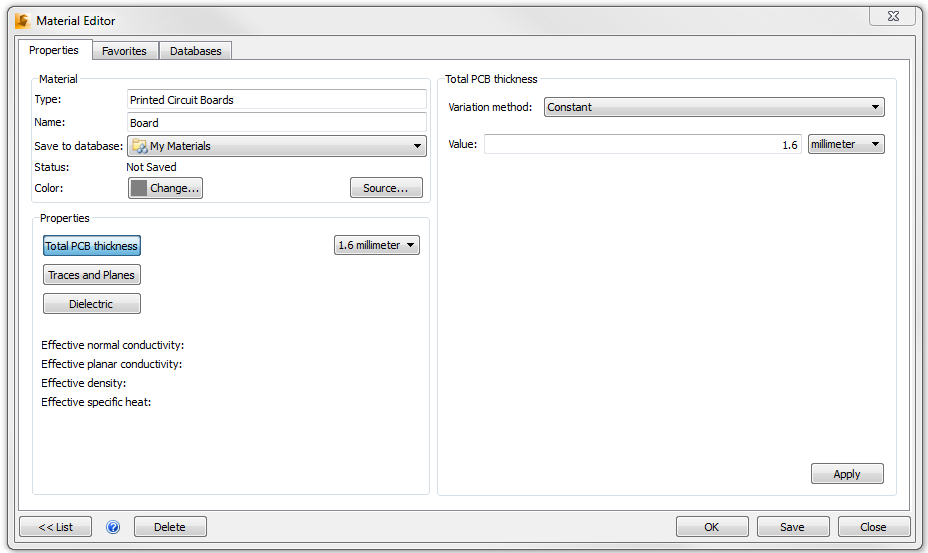The height and width of the screenshot is (553, 928).
Task: Select the Dielectric property button
Action: pyautogui.click(x=92, y=304)
